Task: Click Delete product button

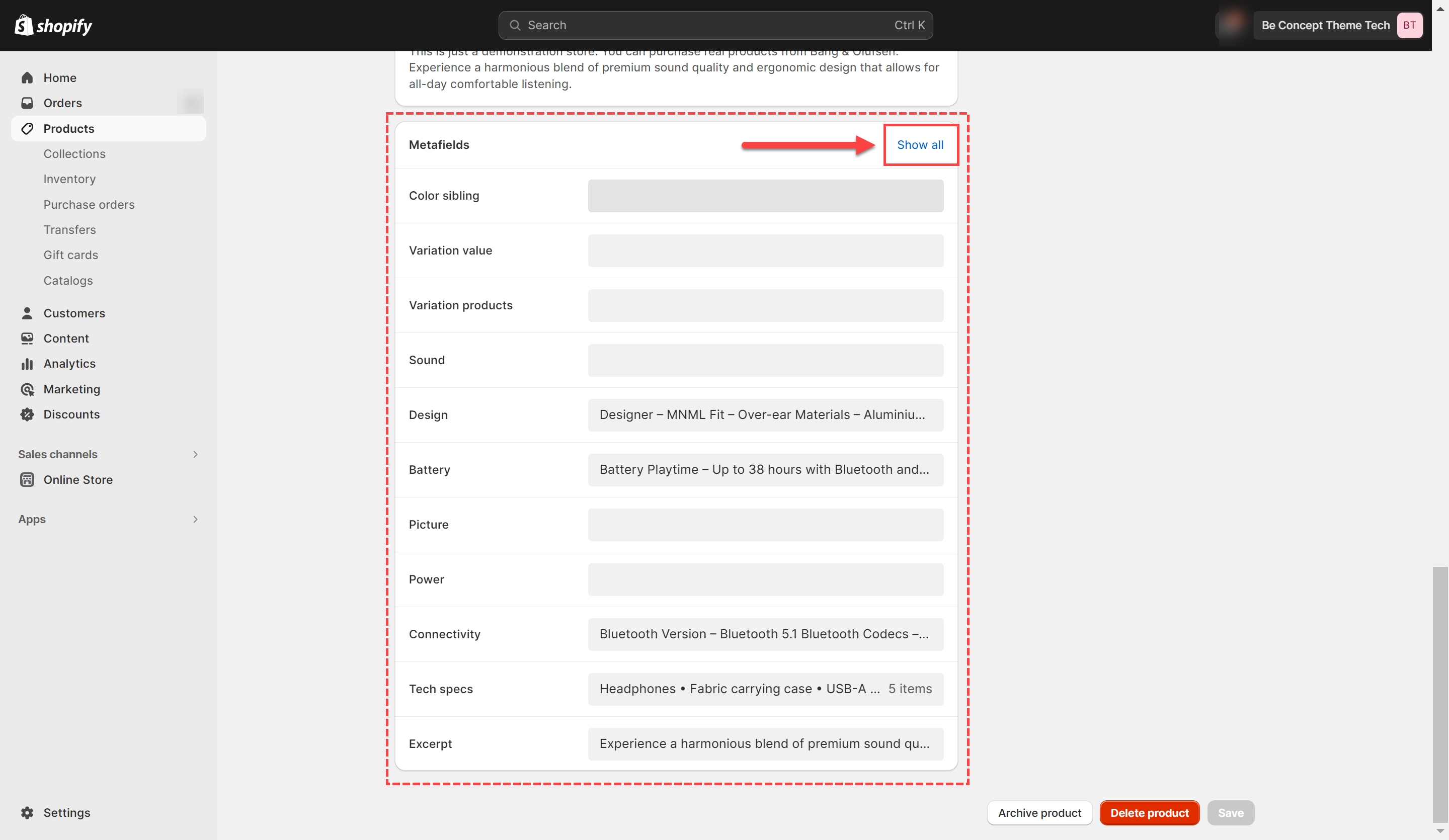Action: 1150,812
